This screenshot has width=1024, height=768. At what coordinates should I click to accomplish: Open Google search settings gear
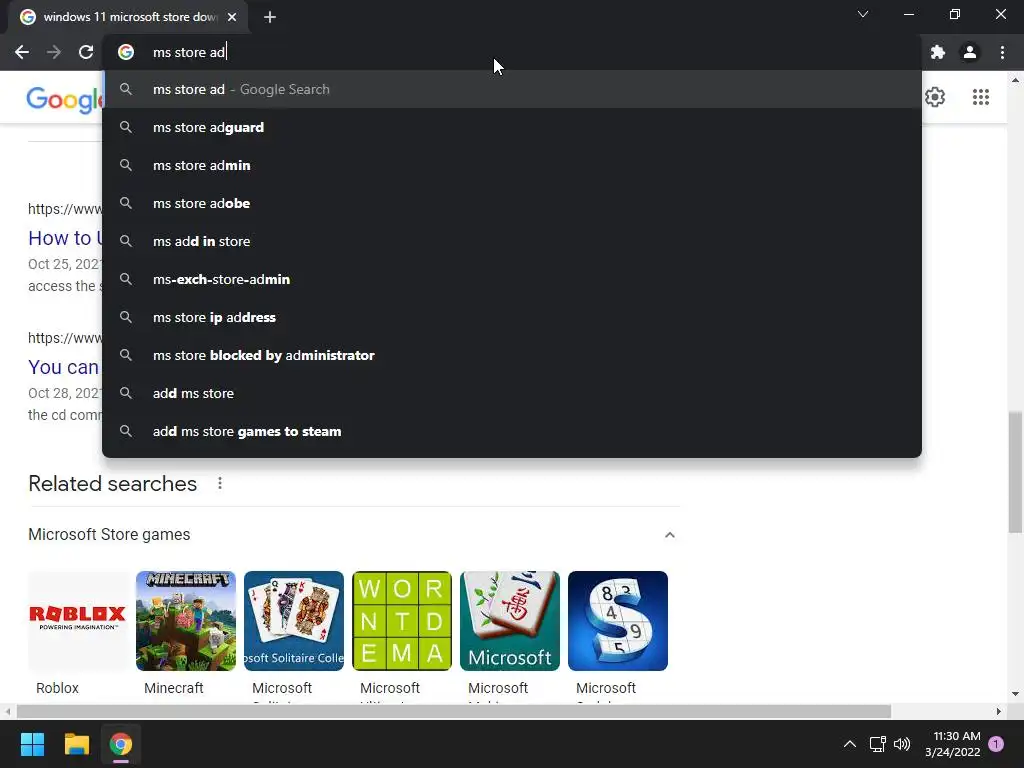click(935, 97)
